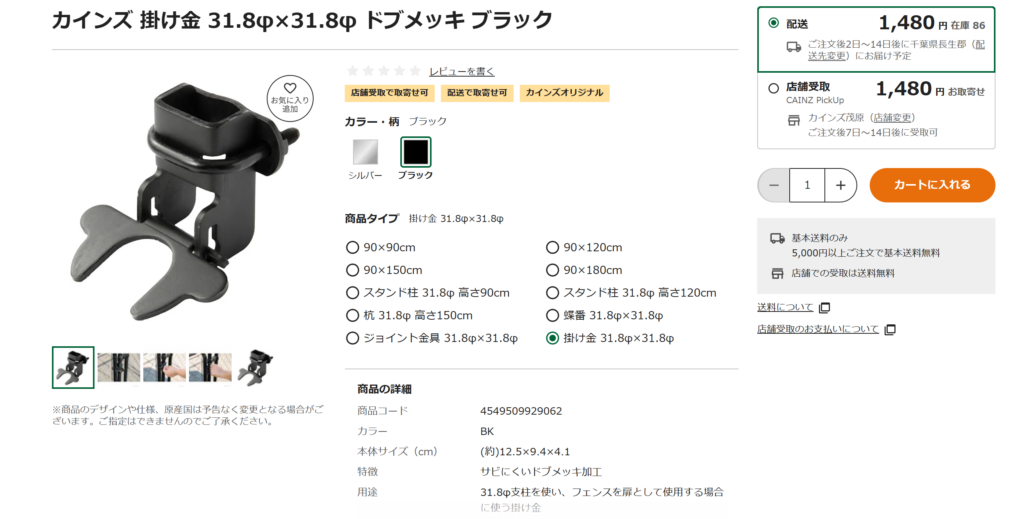Screen dimensions: 1024x519
Task: Open the last product thumbnail image
Action: pos(256,368)
